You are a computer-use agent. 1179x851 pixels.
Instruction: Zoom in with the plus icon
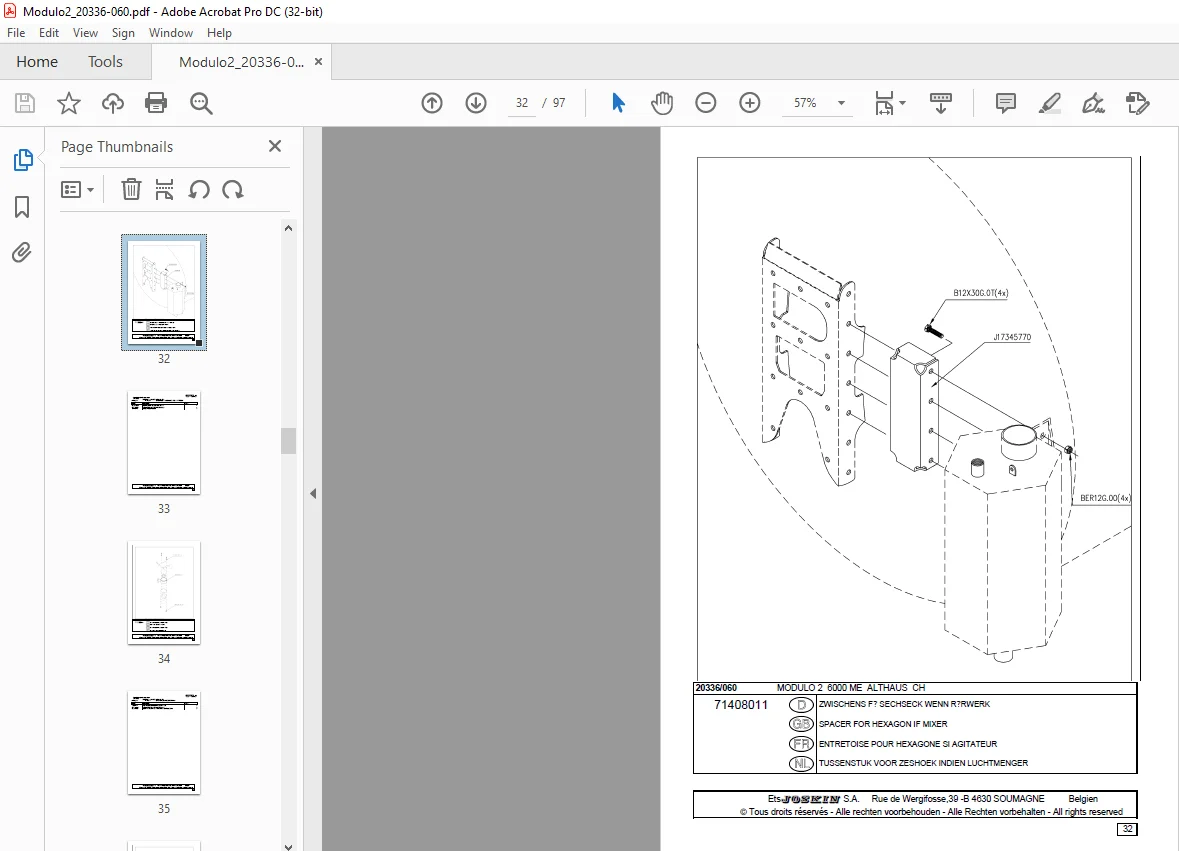[750, 103]
